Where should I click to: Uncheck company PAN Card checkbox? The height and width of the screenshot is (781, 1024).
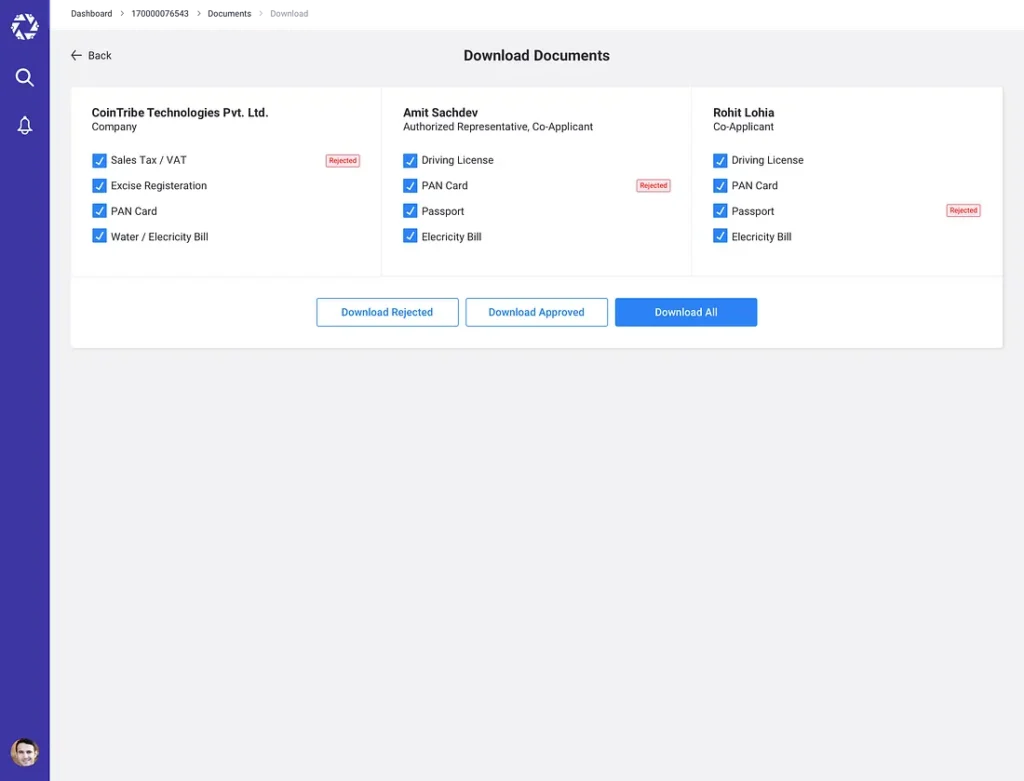pos(99,211)
